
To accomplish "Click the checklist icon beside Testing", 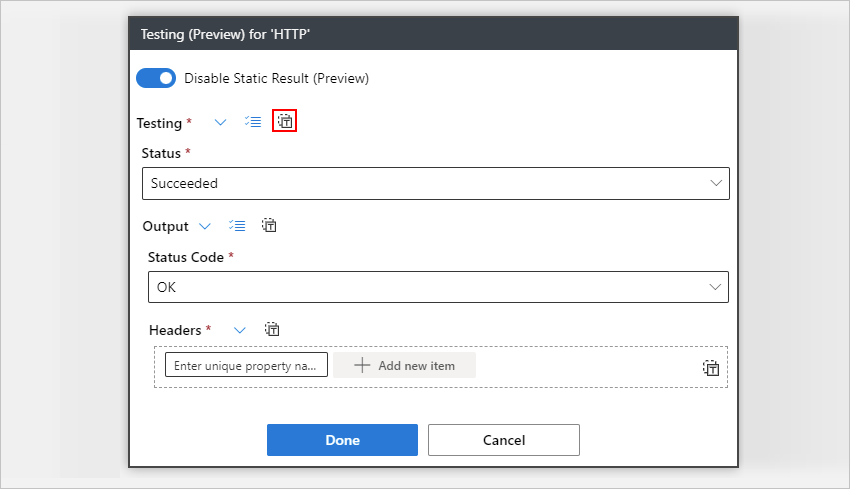I will 253,122.
